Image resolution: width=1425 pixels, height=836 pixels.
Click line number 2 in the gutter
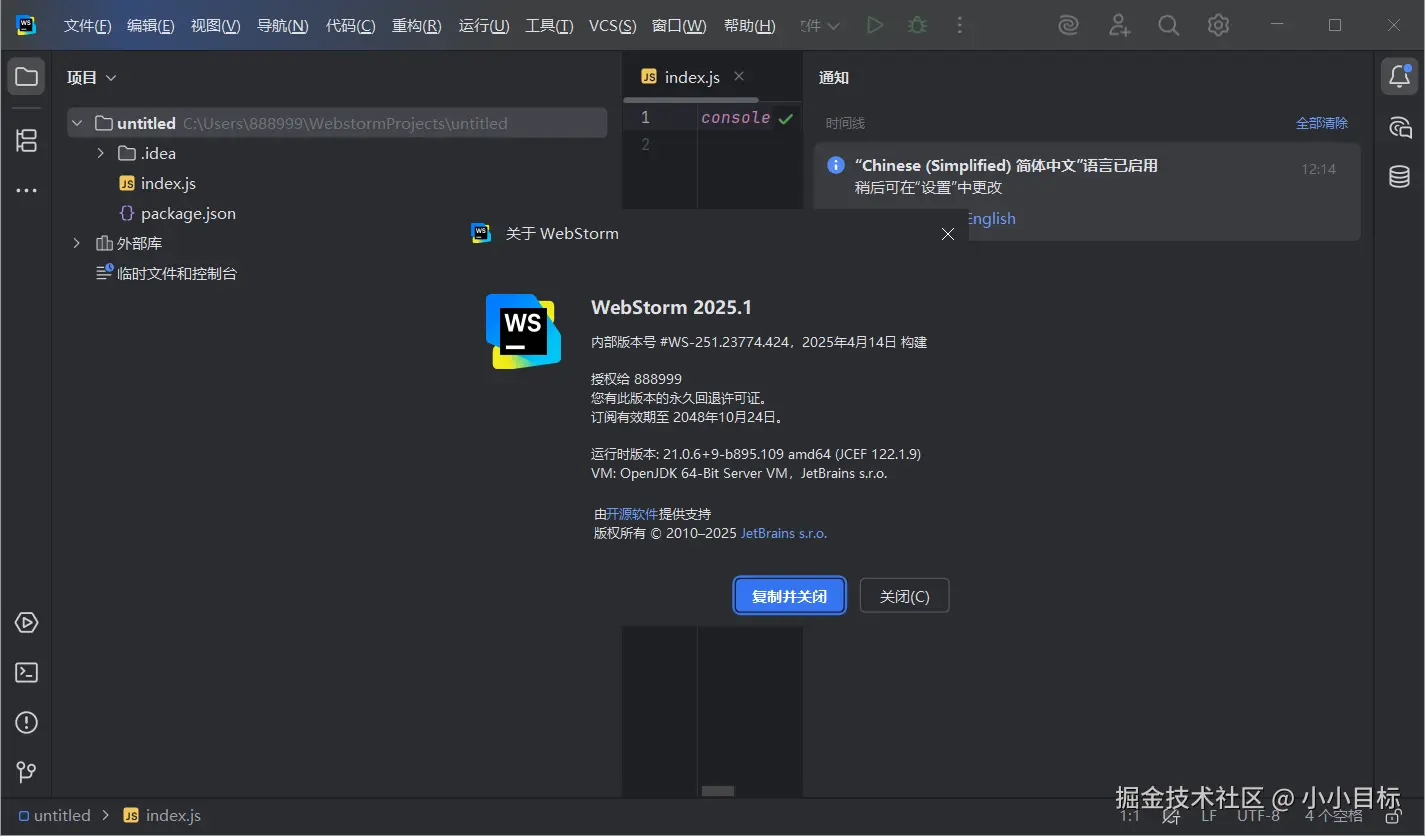pos(645,145)
